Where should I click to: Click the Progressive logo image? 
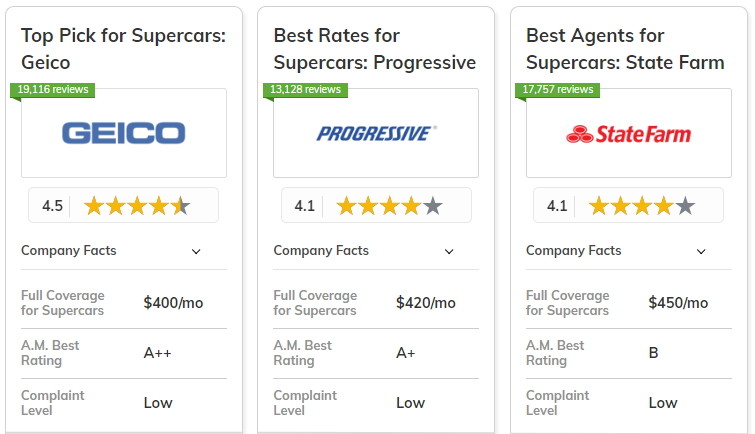coord(377,133)
